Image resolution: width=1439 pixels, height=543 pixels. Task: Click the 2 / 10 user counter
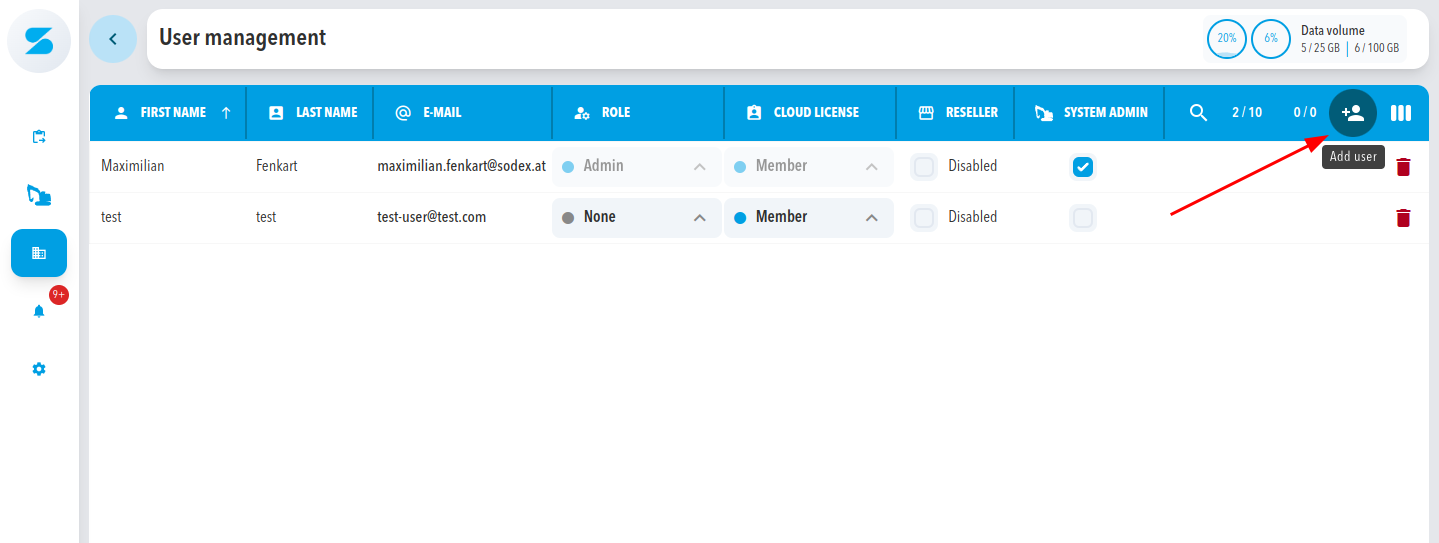coord(1247,113)
